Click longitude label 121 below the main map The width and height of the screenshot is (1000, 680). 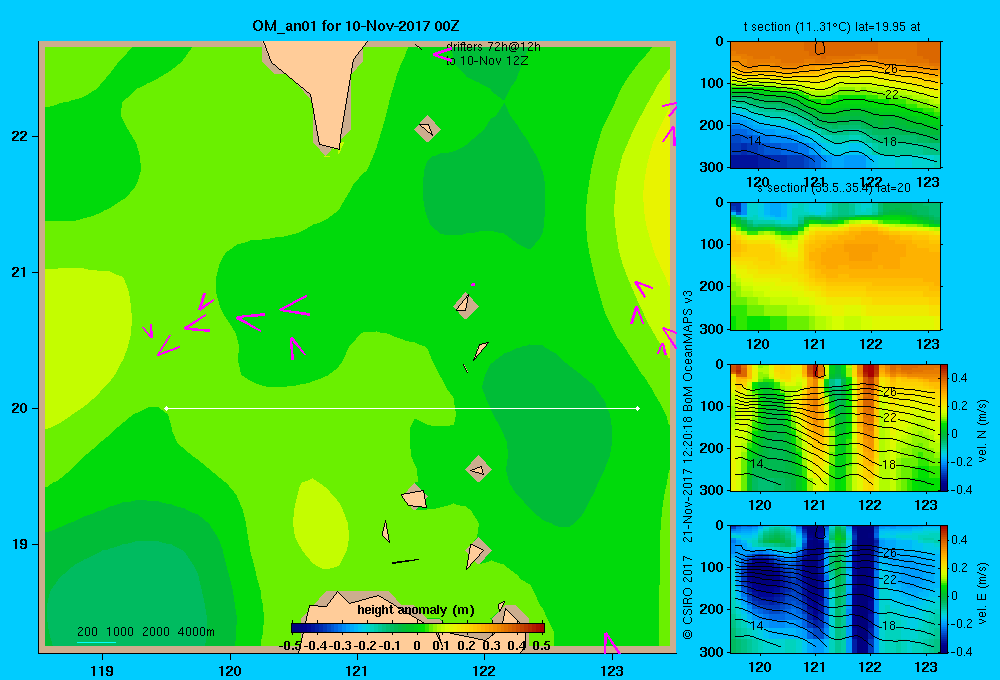pos(357,670)
